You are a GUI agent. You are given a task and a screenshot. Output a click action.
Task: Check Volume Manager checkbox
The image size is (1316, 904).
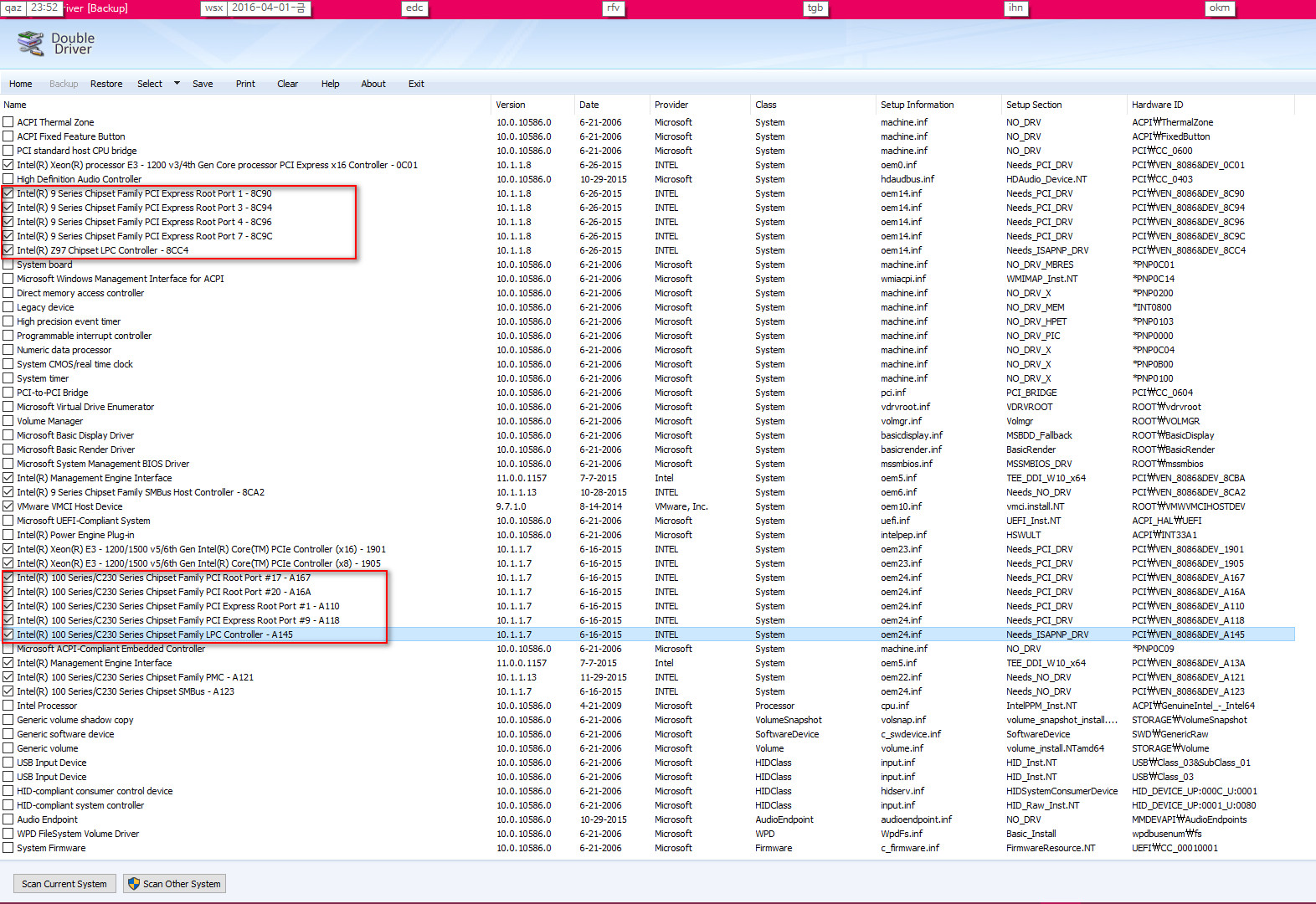[8, 421]
